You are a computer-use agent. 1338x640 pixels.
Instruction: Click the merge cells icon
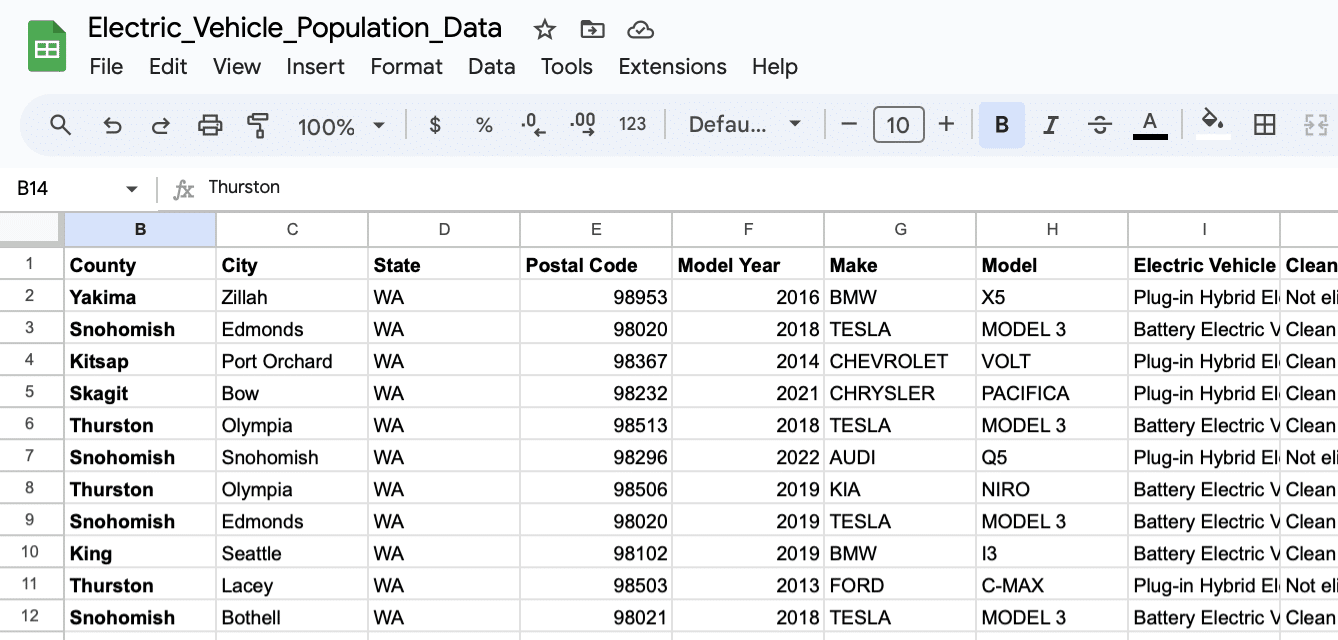click(x=1315, y=125)
